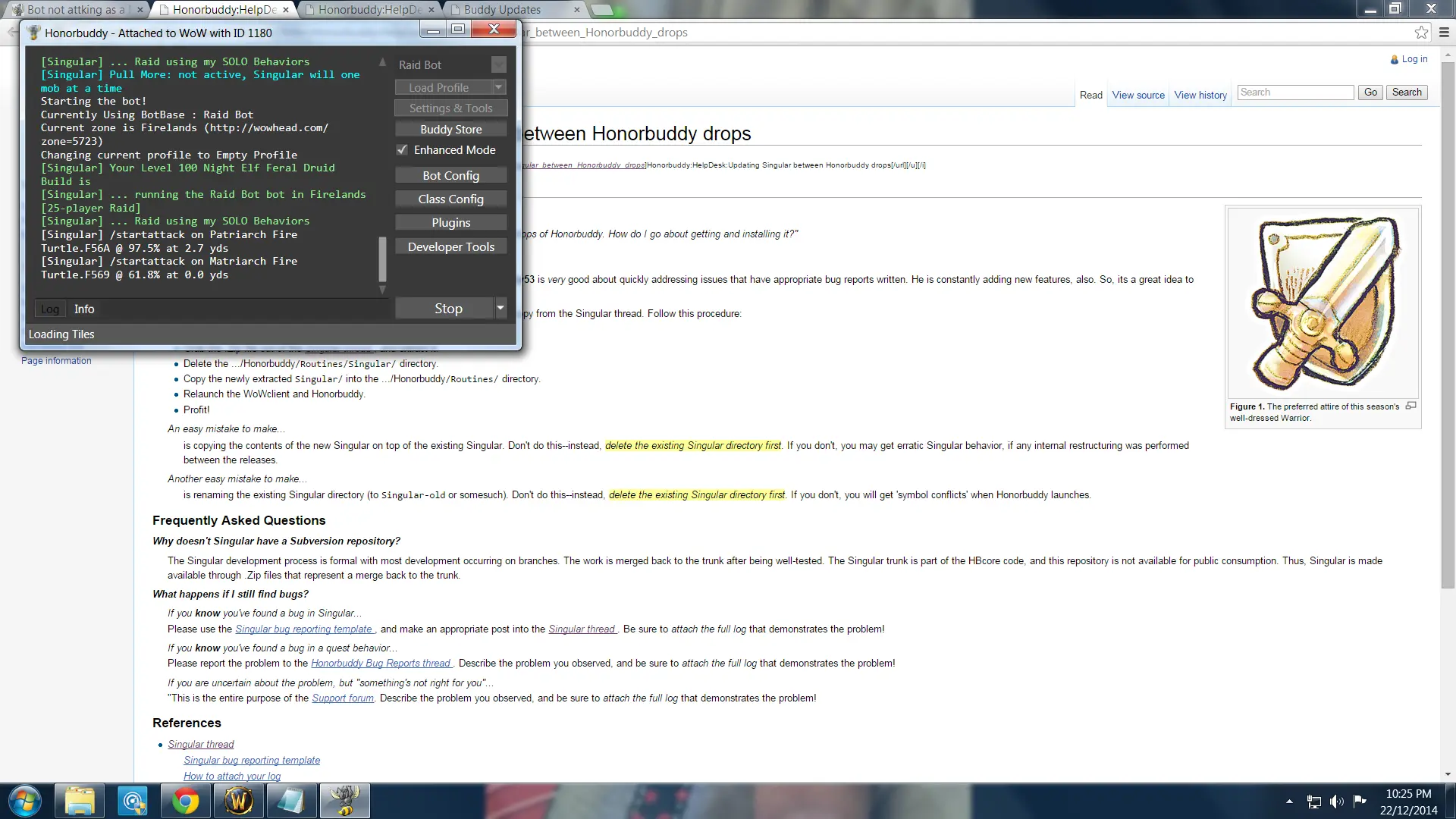1456x819 pixels.
Task: Open Honorbuddy Bug Reports thread link
Action: [381, 663]
